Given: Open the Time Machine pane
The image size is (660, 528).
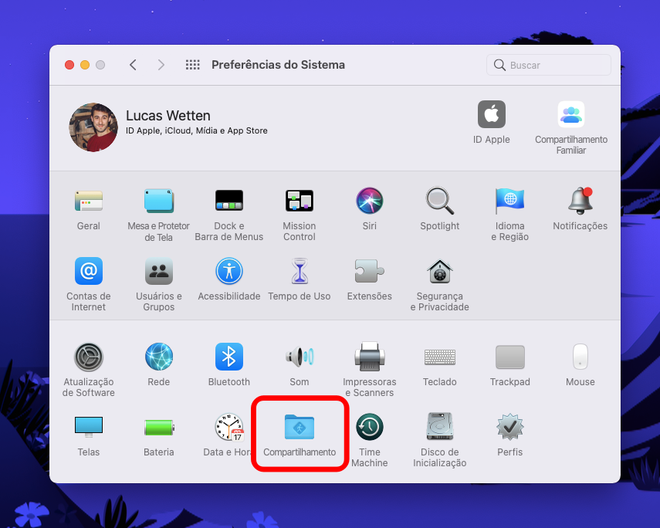Looking at the screenshot, I should 370,427.
